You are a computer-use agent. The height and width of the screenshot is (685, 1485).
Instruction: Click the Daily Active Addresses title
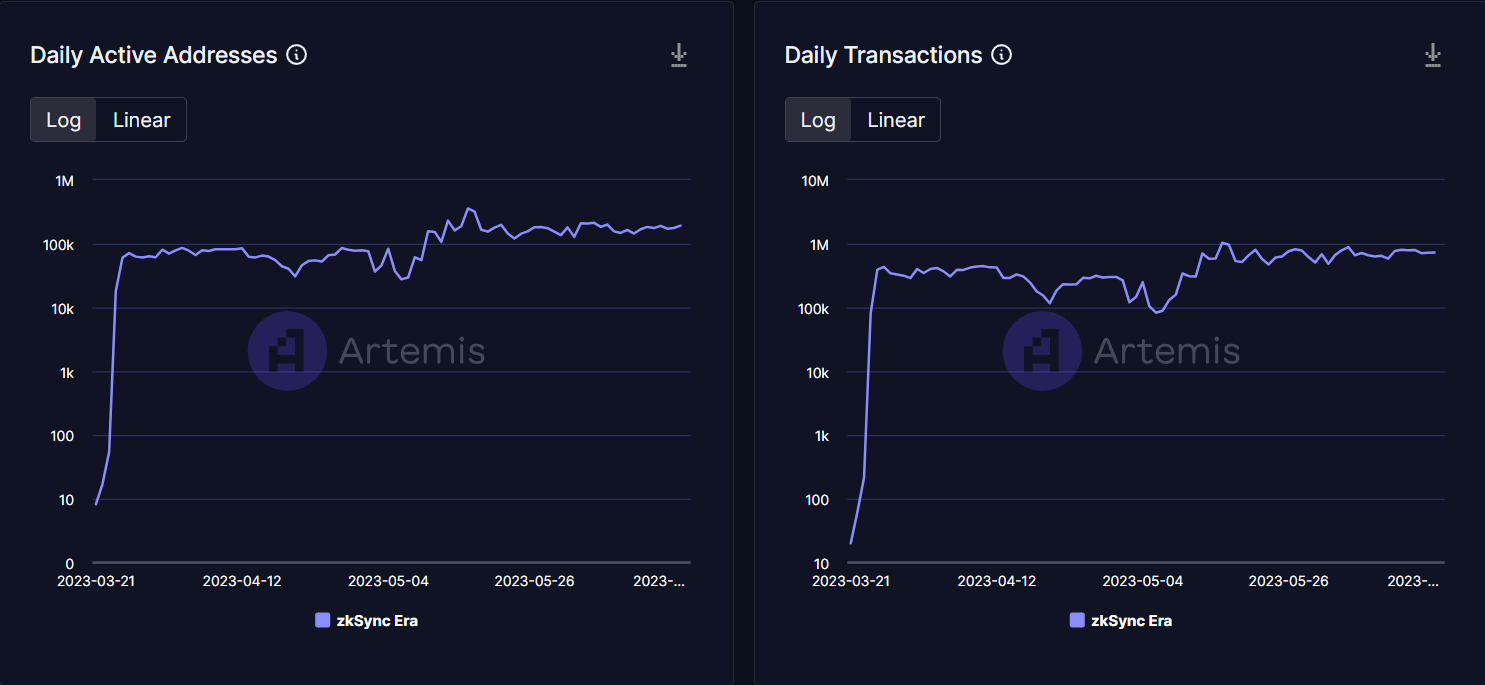point(154,55)
